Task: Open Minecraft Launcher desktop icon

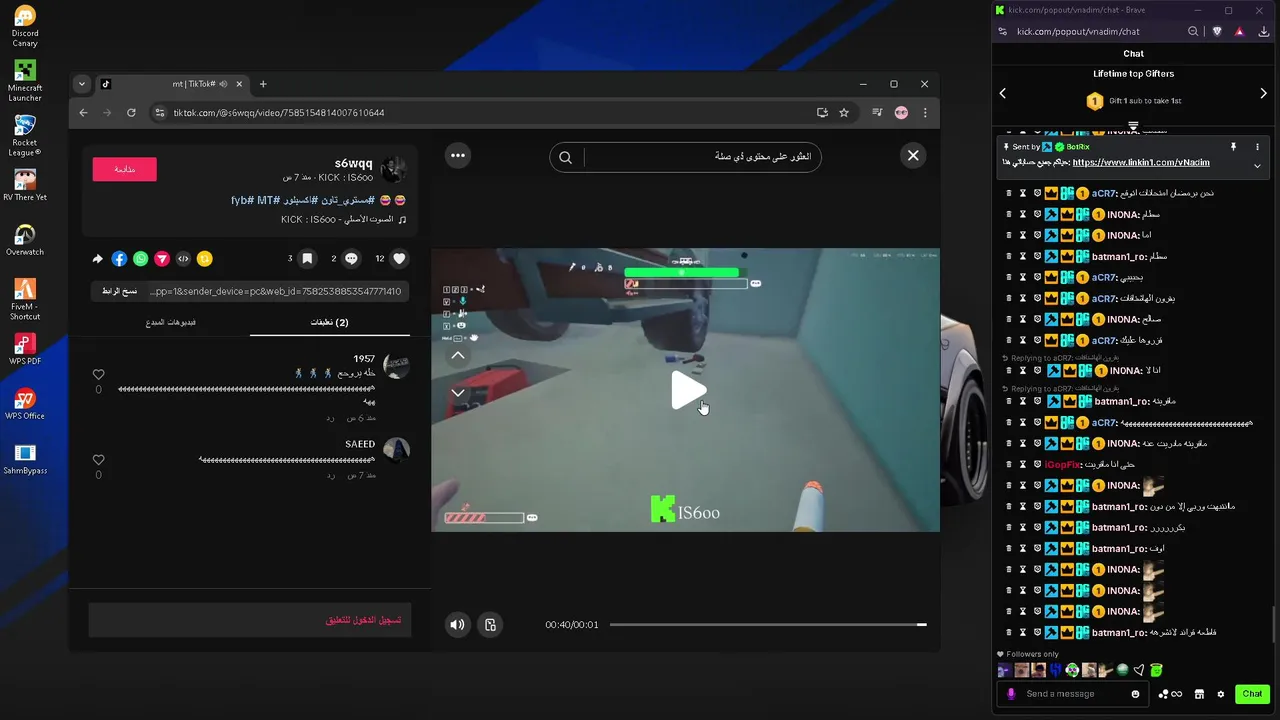Action: tap(25, 81)
